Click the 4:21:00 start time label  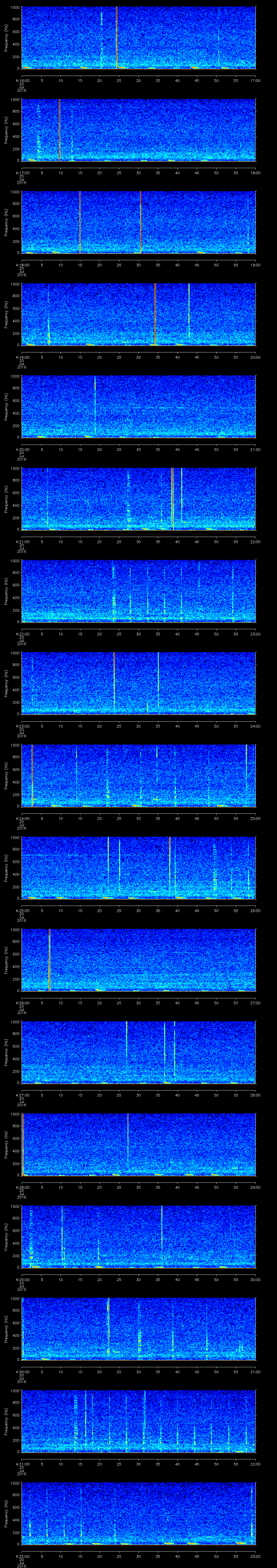(22, 542)
